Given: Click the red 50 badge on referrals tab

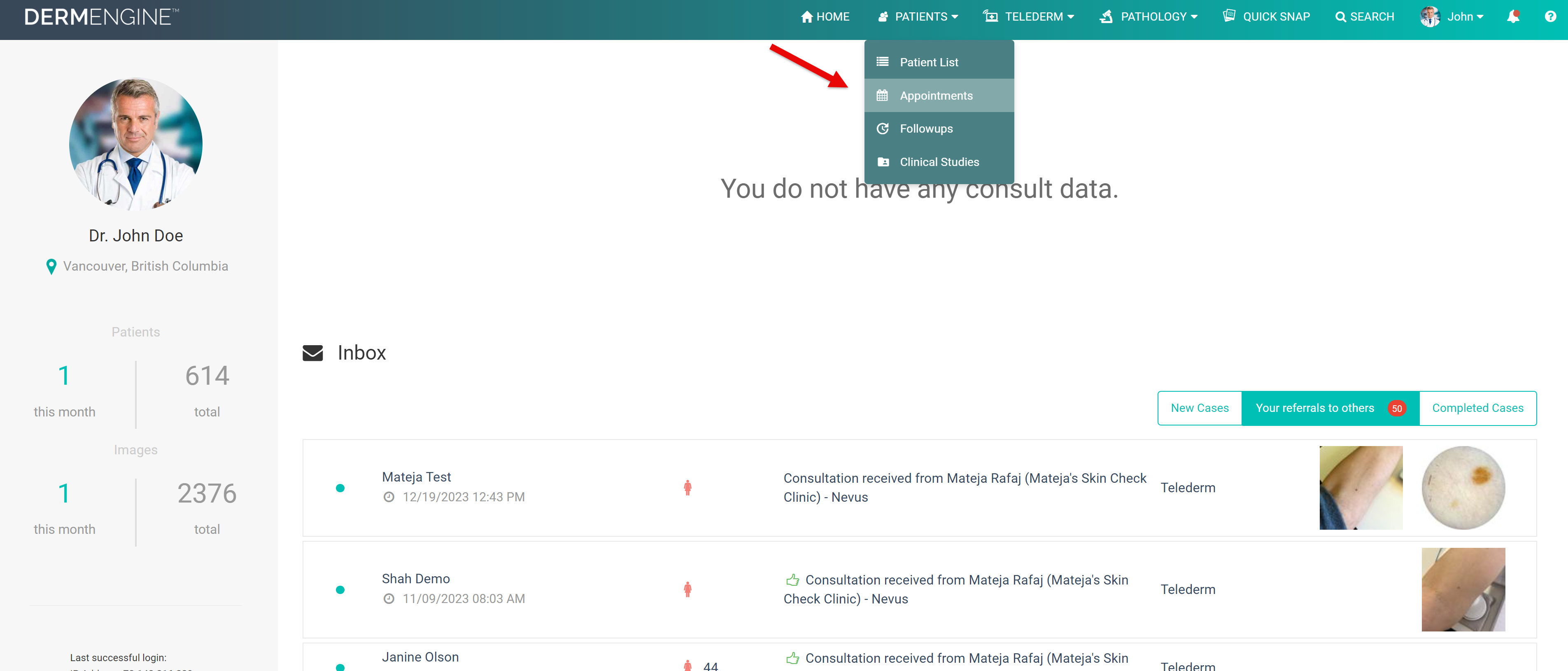Looking at the screenshot, I should click(1397, 409).
